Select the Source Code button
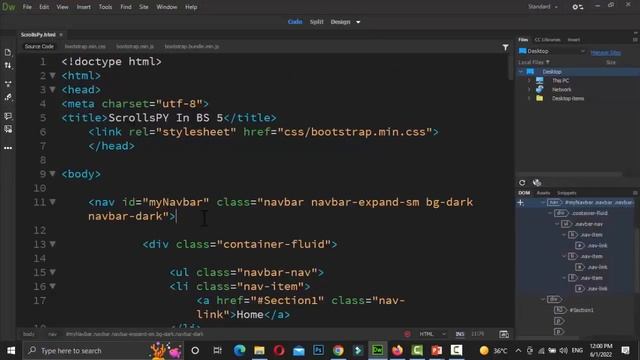The width and height of the screenshot is (640, 360). [x=39, y=47]
